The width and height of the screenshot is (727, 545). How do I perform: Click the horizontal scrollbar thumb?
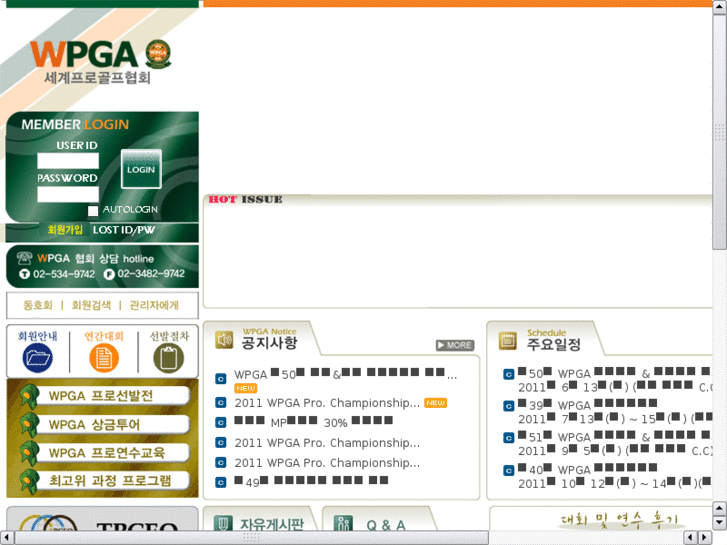coord(251,538)
